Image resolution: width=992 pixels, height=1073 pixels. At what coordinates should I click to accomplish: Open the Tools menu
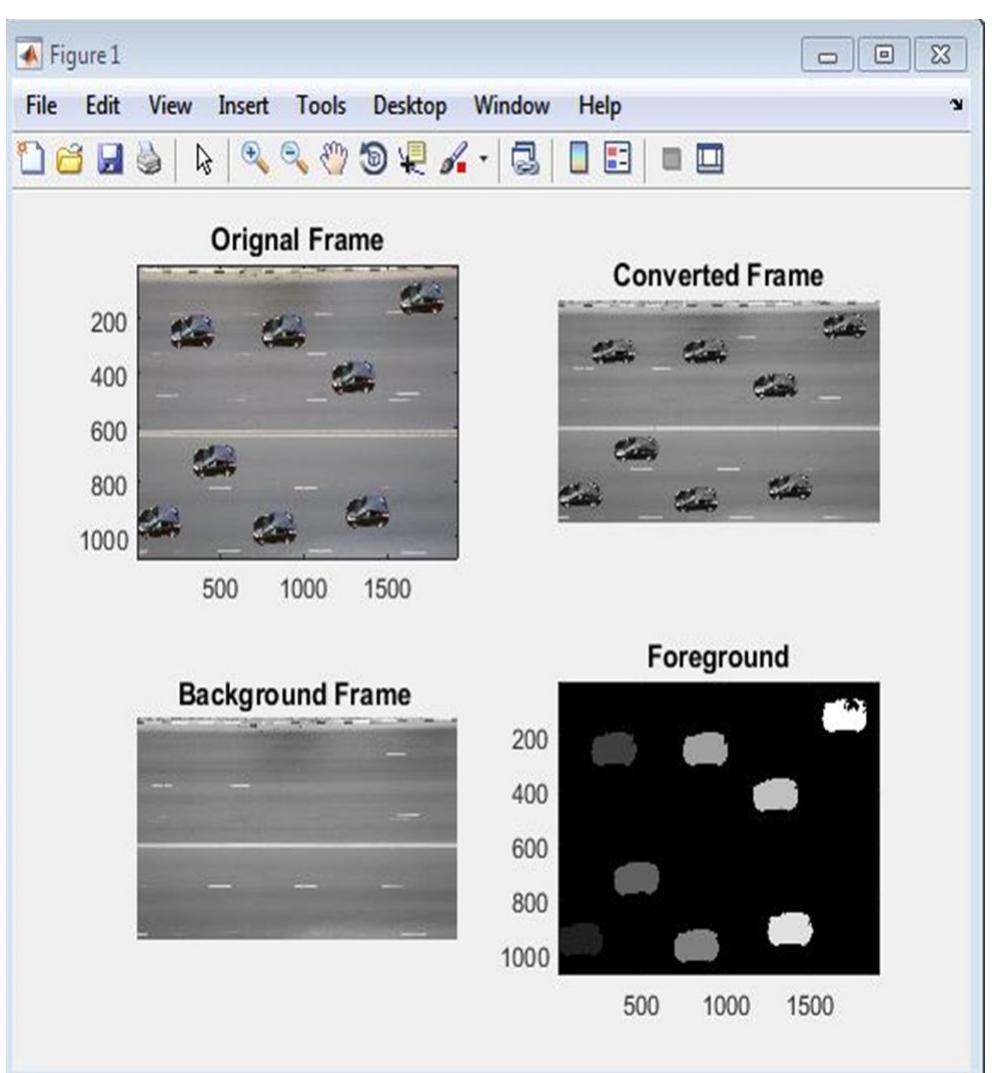[x=321, y=105]
